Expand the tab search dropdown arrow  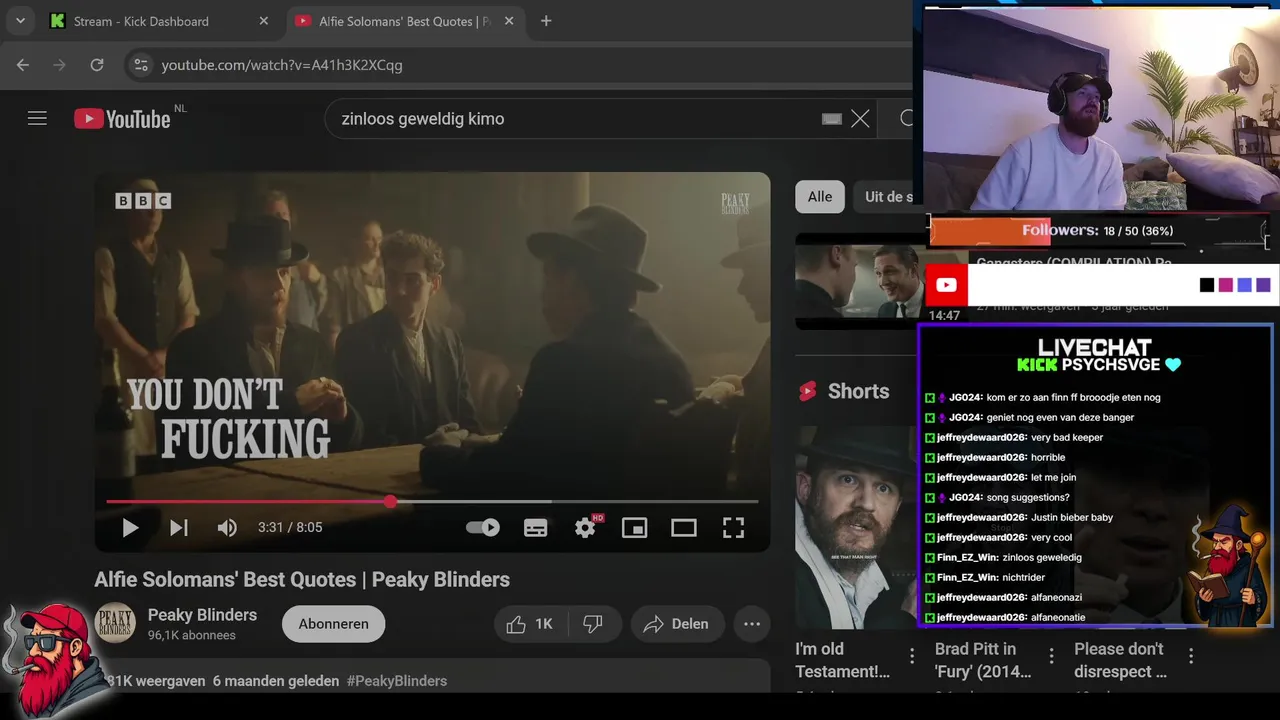[x=20, y=21]
